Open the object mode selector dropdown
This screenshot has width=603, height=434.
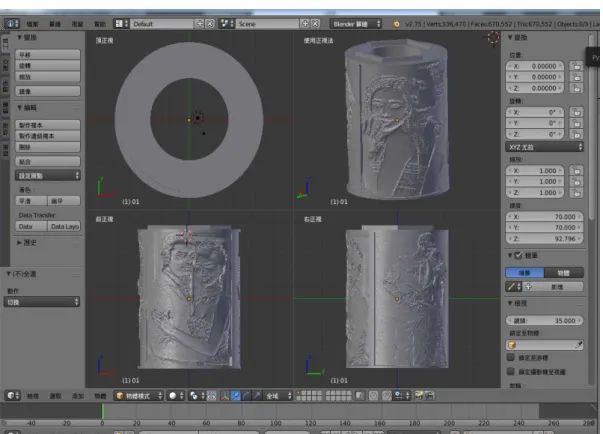point(138,396)
